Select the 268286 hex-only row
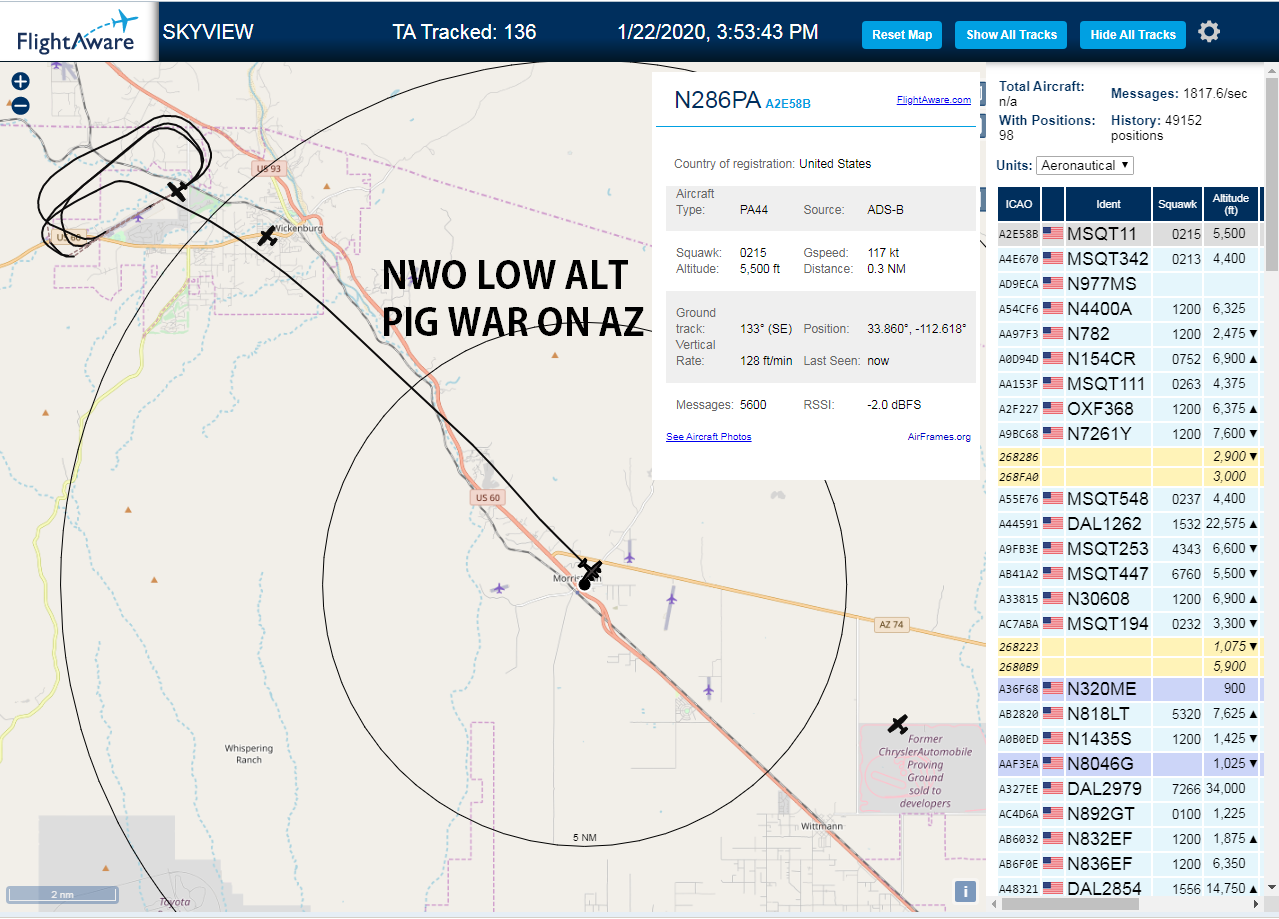Screen dimensions: 1279x919 (1129, 456)
